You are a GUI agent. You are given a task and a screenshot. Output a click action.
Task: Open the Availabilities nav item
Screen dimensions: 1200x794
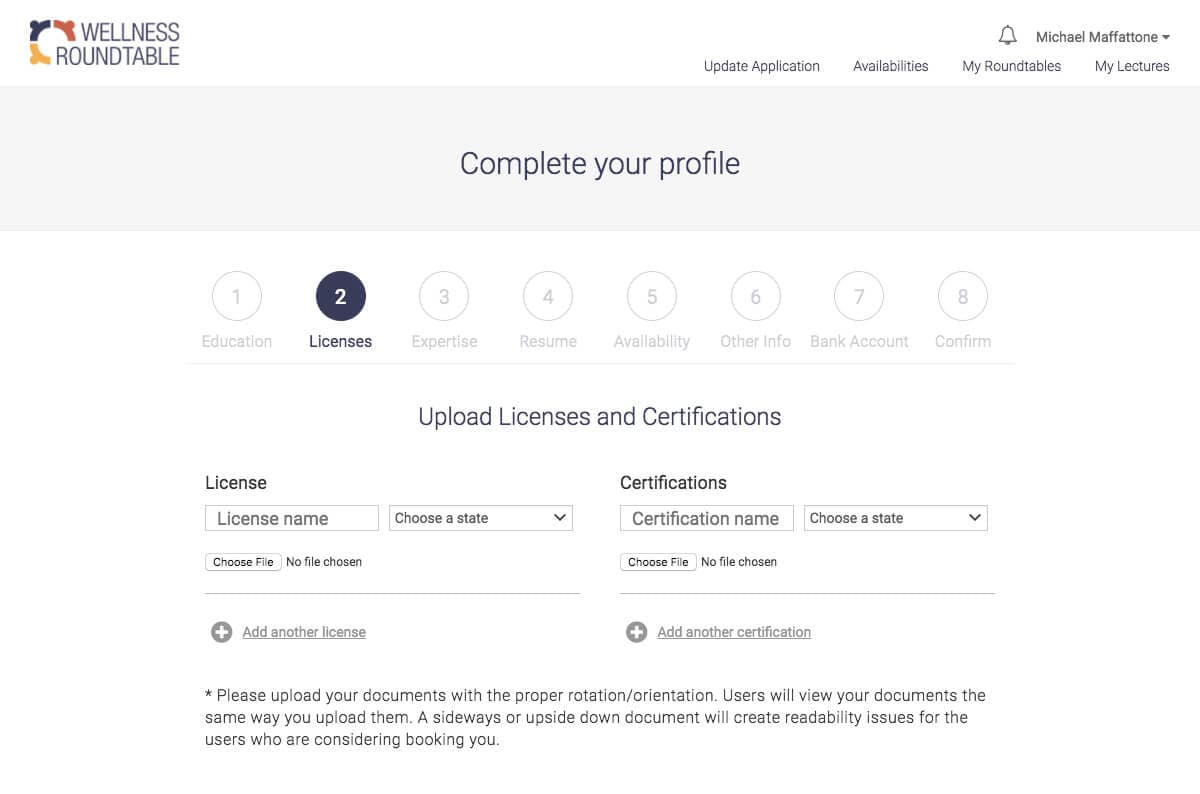click(890, 66)
